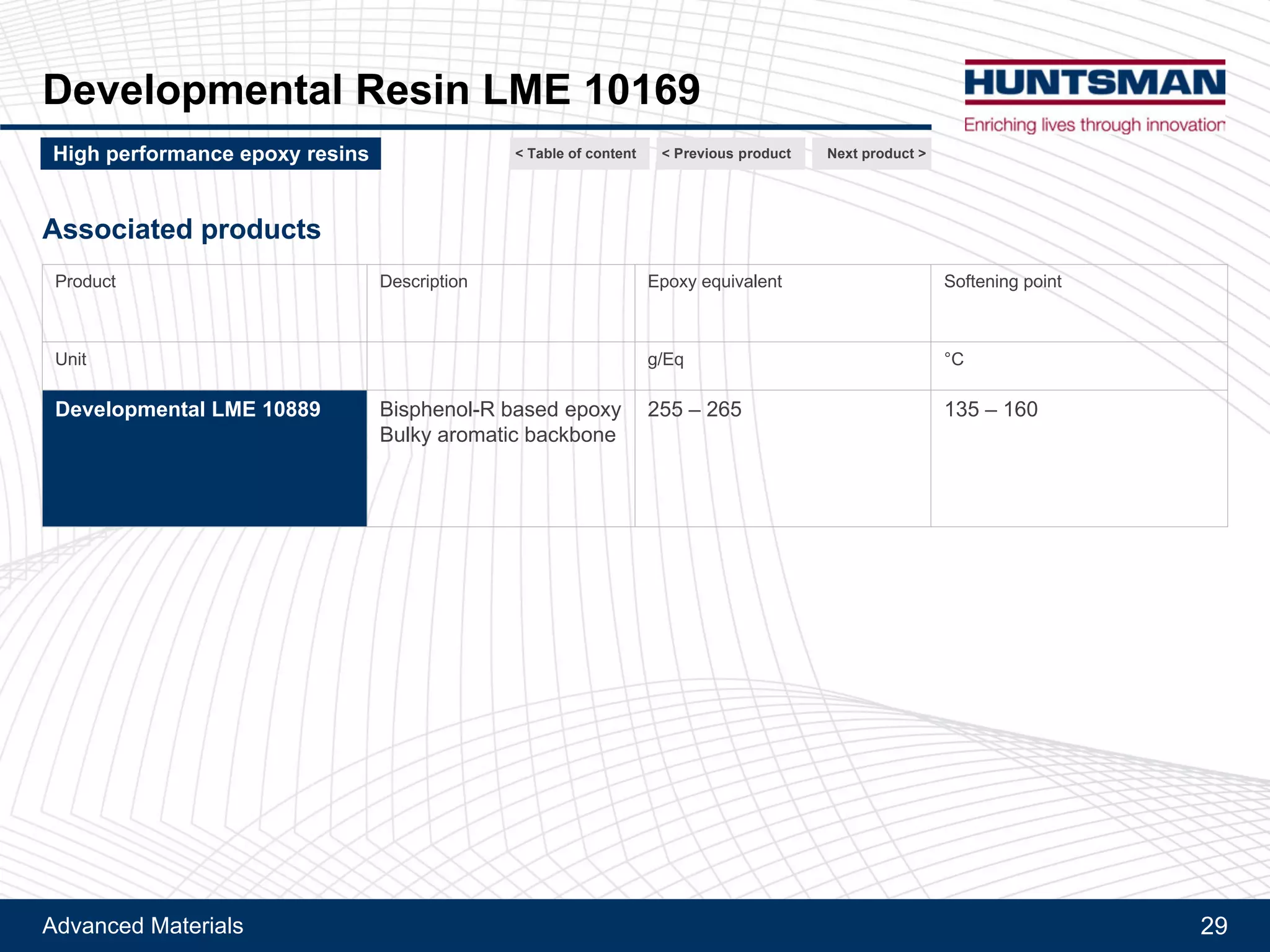The height and width of the screenshot is (952, 1270).
Task: Click the °C unit cell
Action: (x=954, y=359)
